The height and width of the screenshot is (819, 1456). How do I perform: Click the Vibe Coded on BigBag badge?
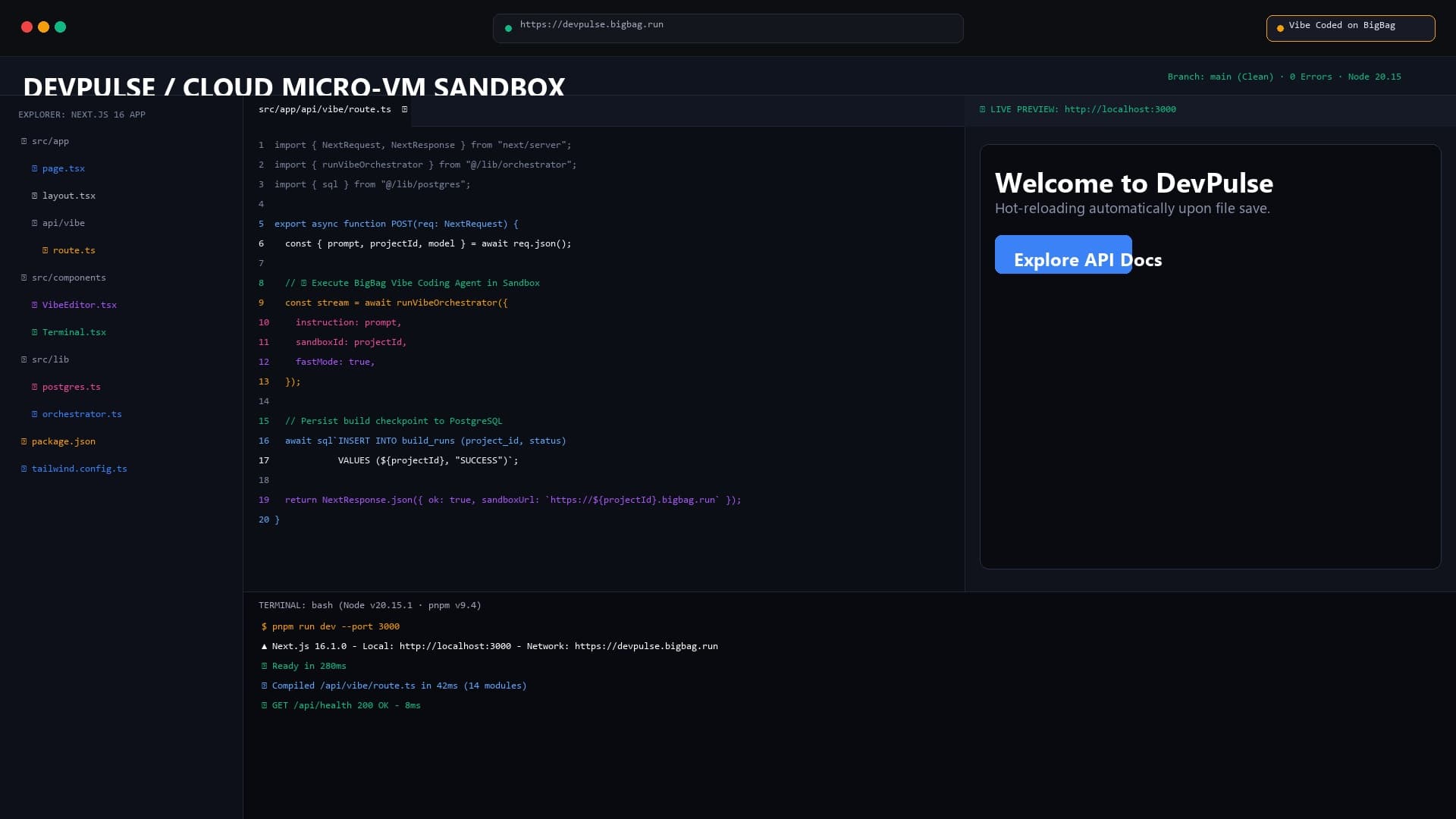click(1350, 28)
